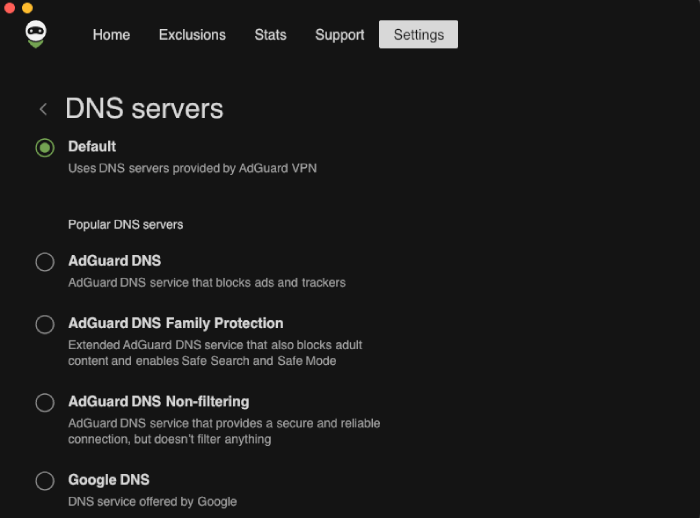
Task: Click the 'secure and reliable connection' description
Action: coord(224,431)
